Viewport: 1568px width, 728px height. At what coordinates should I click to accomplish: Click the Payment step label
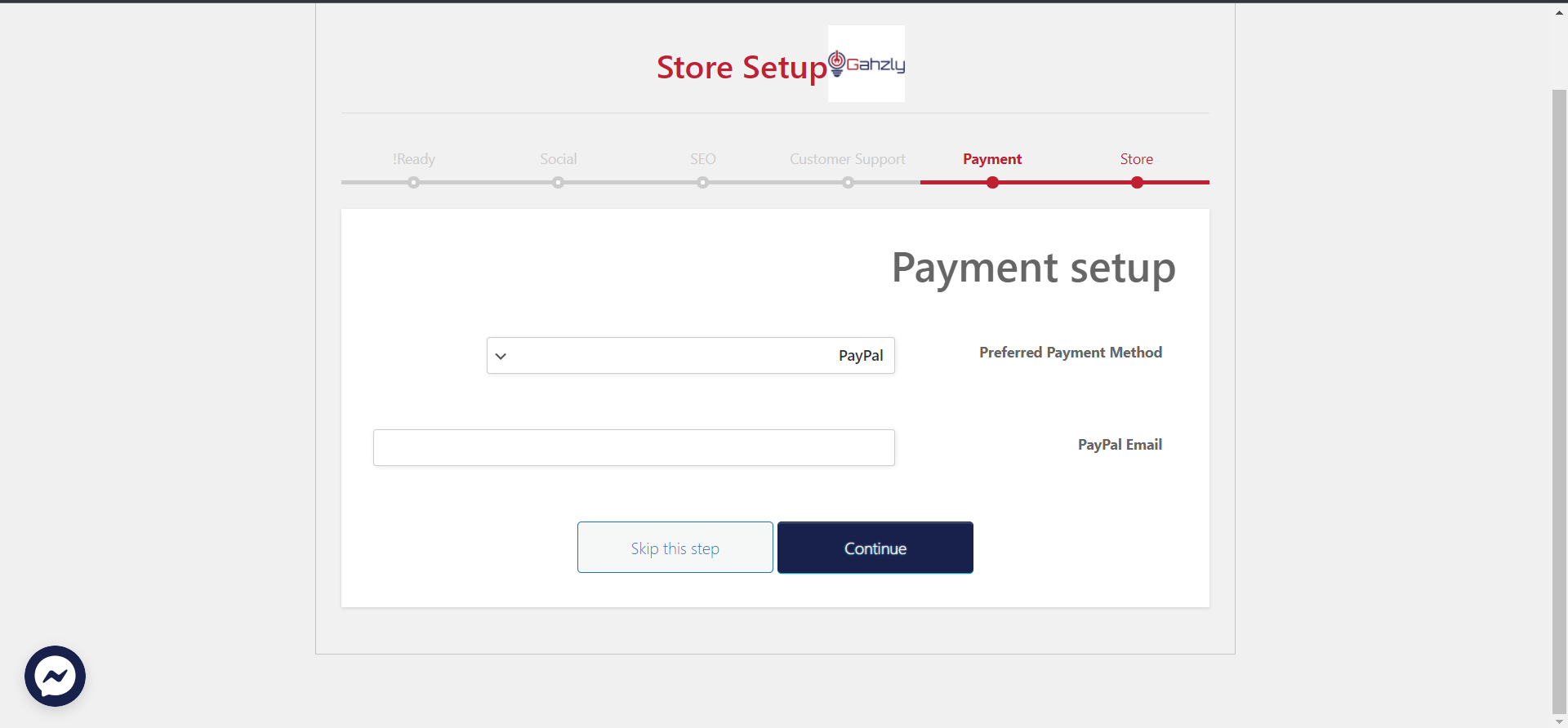(x=991, y=159)
